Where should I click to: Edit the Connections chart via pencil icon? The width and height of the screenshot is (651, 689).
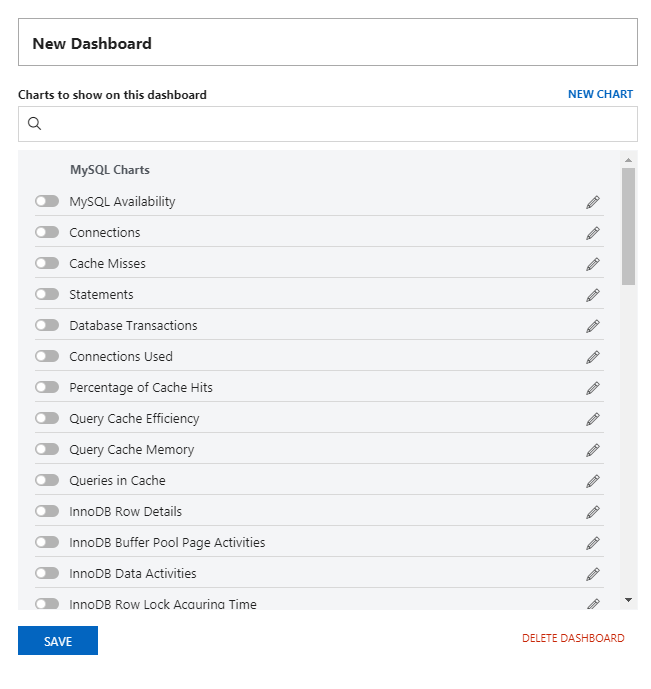coord(593,233)
